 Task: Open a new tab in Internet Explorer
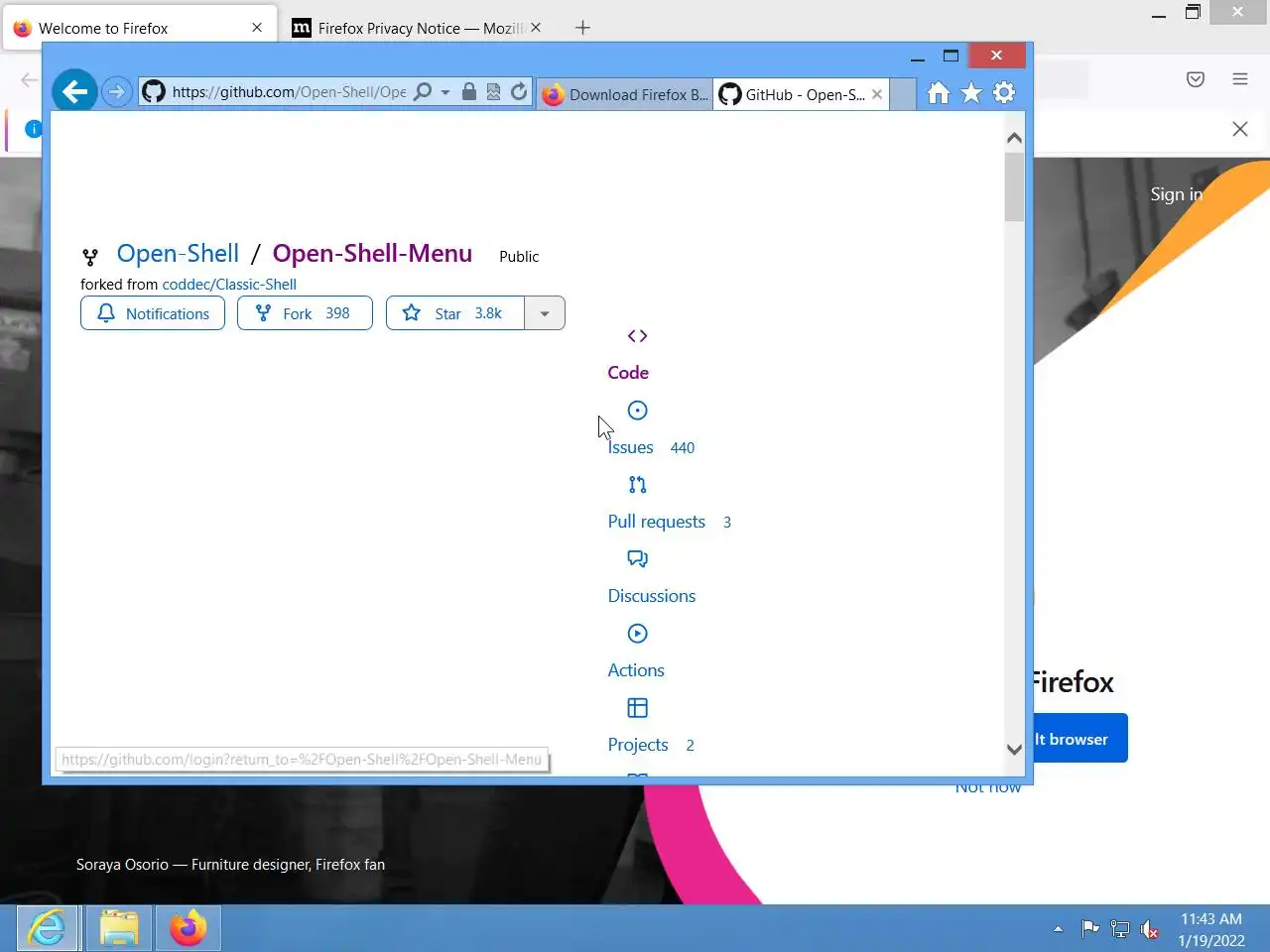[x=903, y=94]
